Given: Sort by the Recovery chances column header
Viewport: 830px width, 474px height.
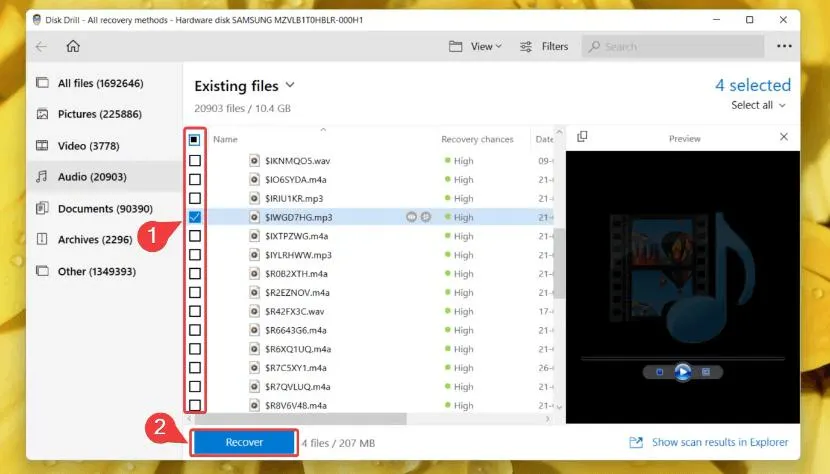Looking at the screenshot, I should [x=477, y=139].
